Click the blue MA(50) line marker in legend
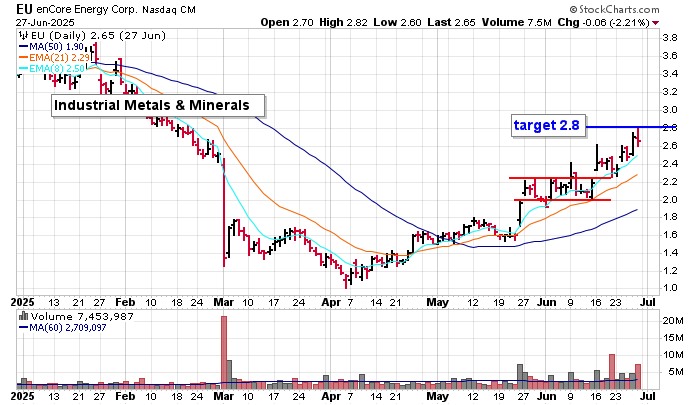This screenshot has width=700, height=405. click(x=23, y=44)
